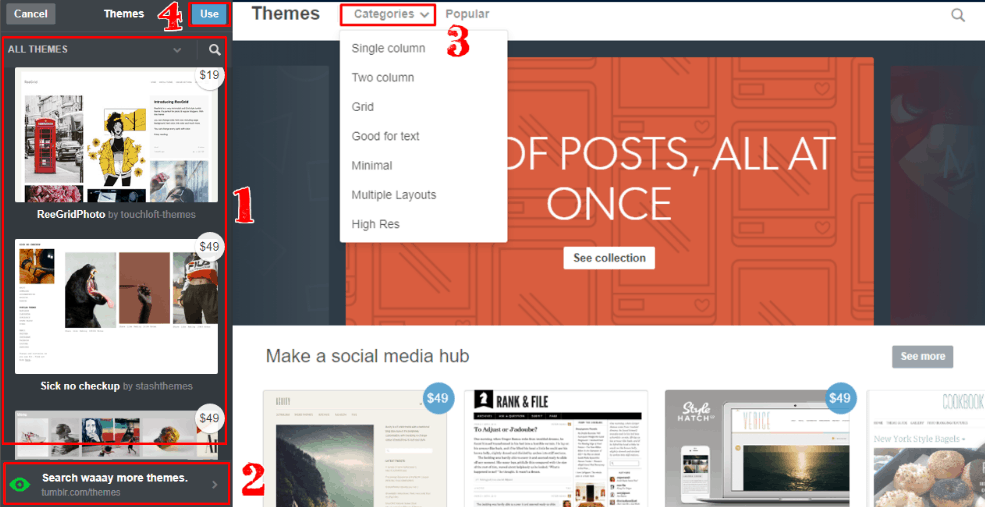
Task: Click the $49 badge on Style Hatch theme
Action: tap(839, 398)
